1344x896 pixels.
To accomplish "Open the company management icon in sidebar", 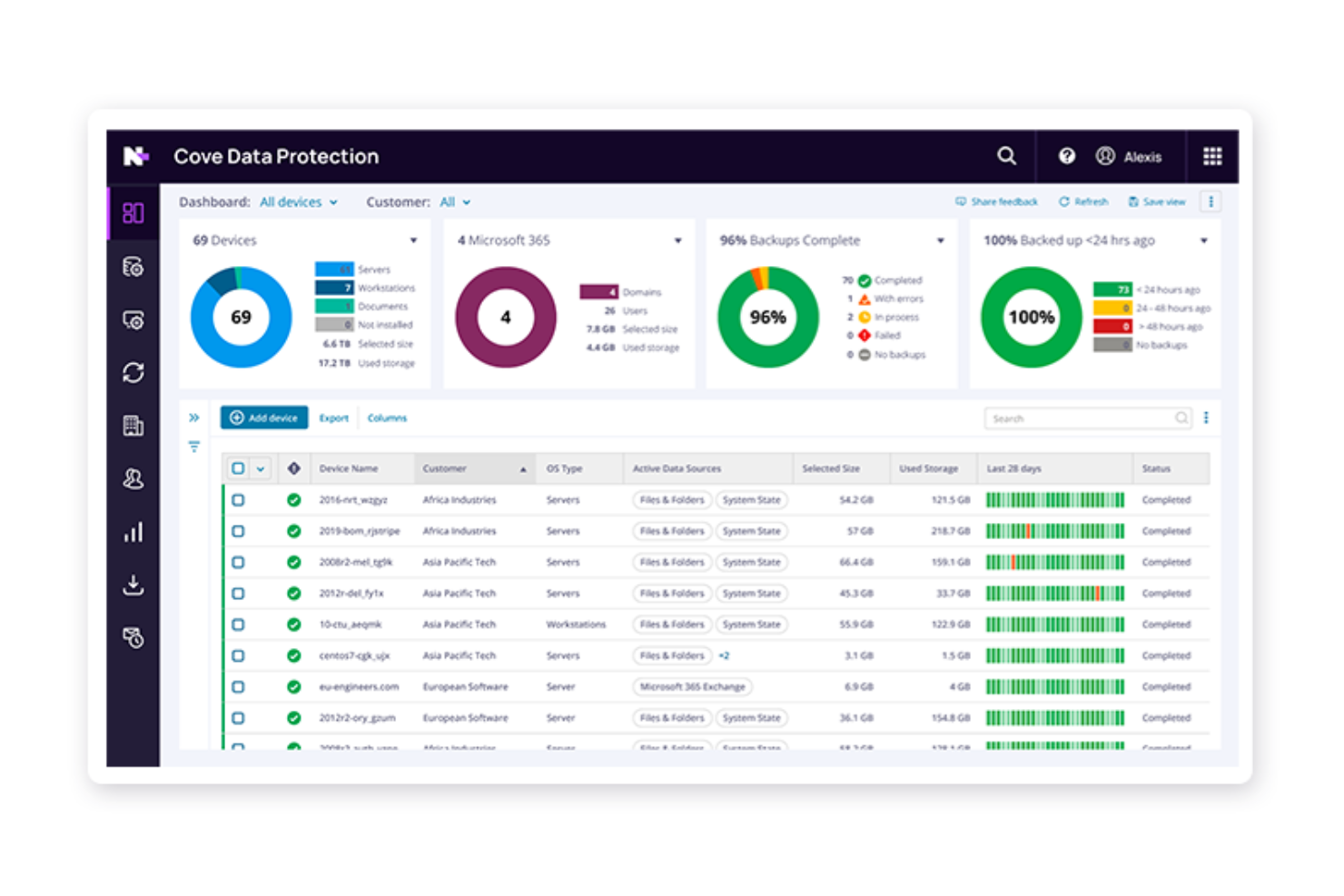I will tap(133, 426).
